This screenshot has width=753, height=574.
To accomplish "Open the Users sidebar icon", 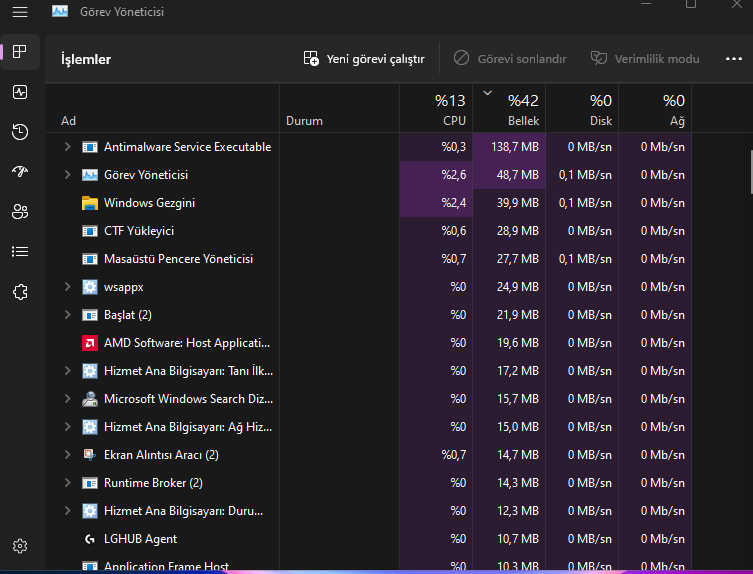I will [x=20, y=211].
